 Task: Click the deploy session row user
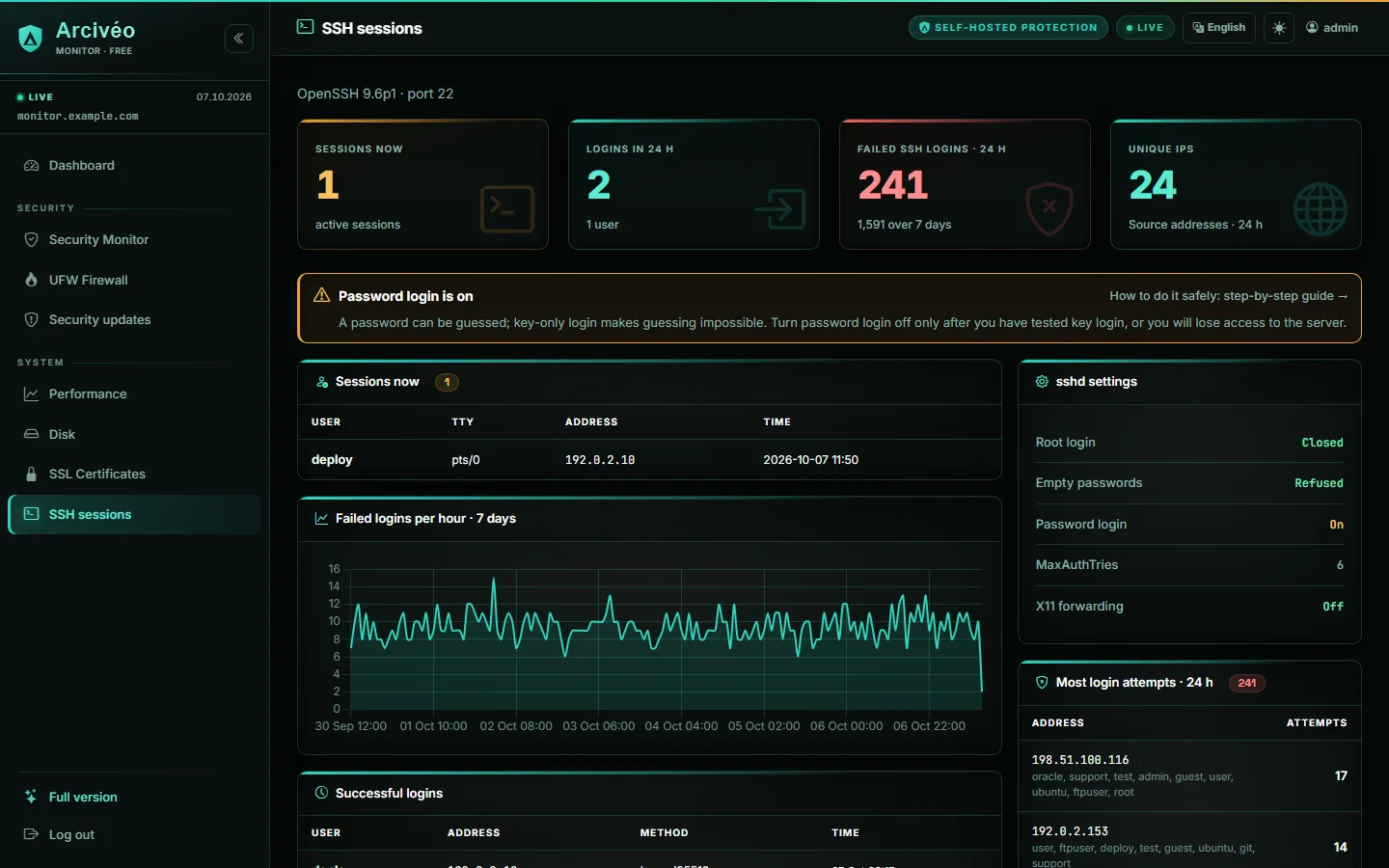pos(332,460)
